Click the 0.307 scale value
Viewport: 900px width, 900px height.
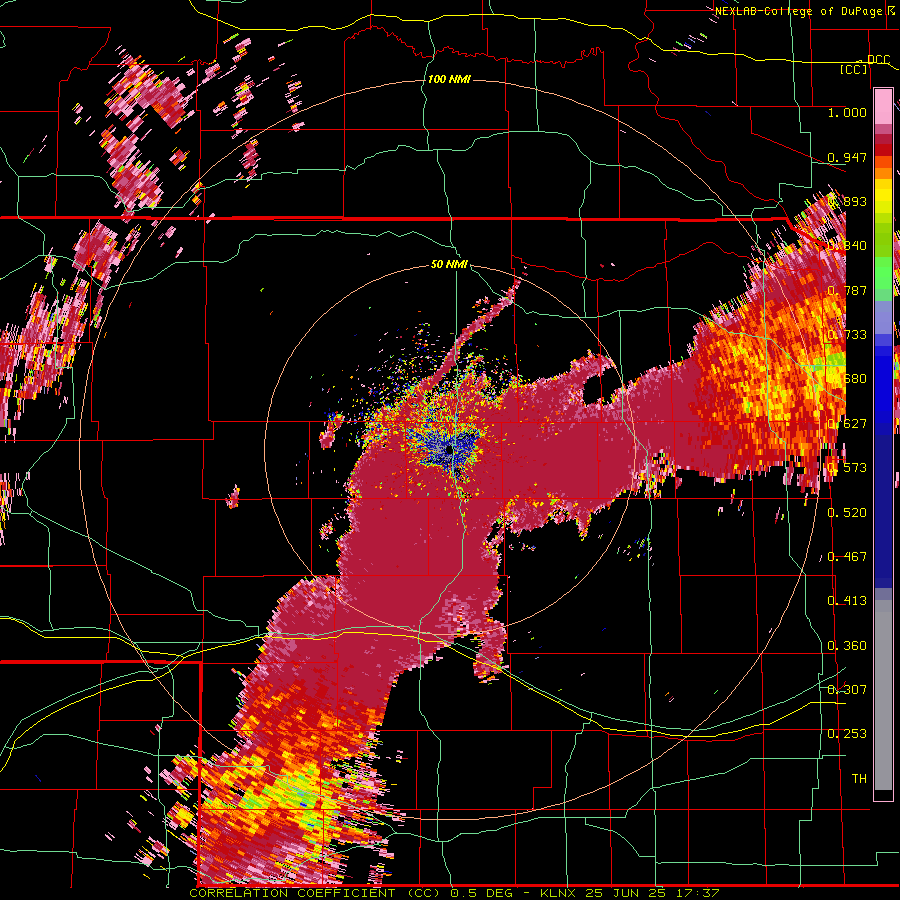click(x=847, y=689)
